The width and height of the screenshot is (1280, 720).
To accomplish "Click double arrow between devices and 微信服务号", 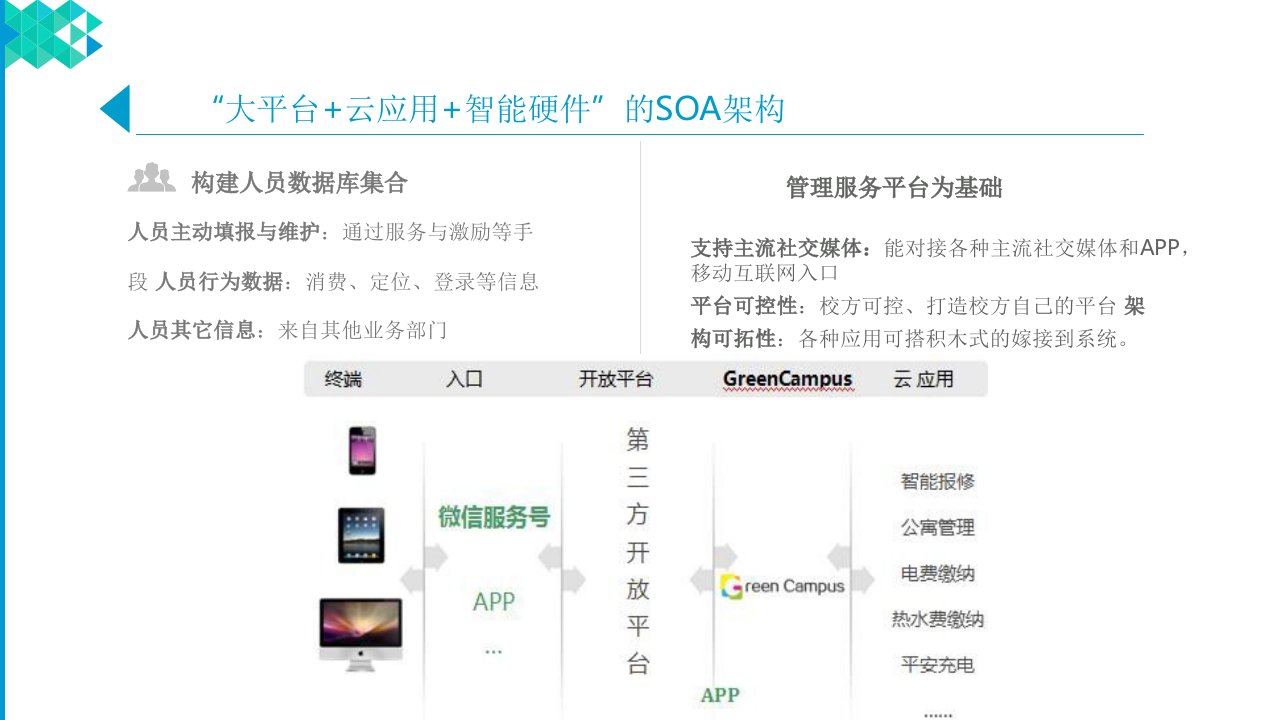I will point(413,579).
